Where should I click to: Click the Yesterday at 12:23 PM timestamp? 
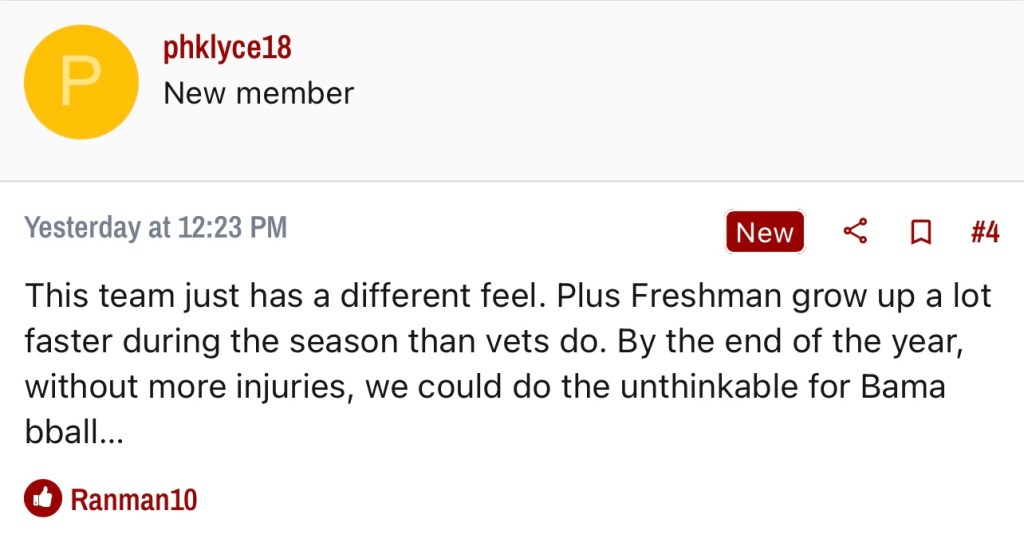tap(155, 228)
